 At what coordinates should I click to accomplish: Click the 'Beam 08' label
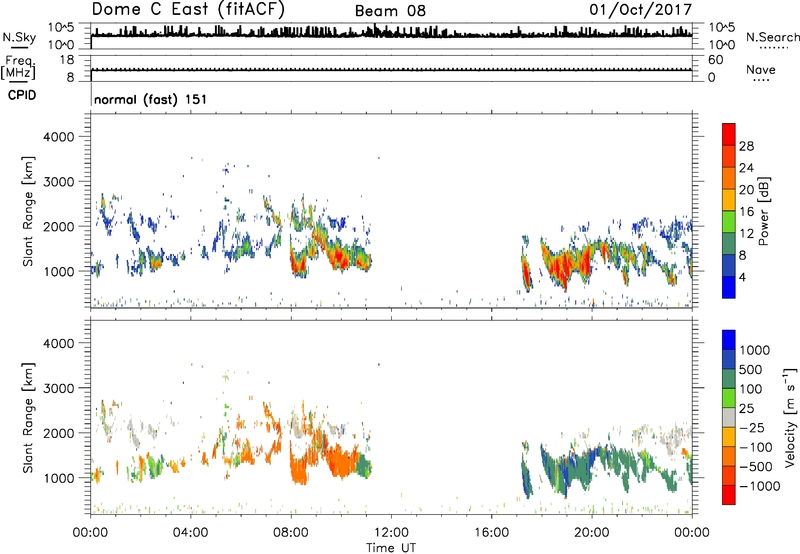[390, 11]
